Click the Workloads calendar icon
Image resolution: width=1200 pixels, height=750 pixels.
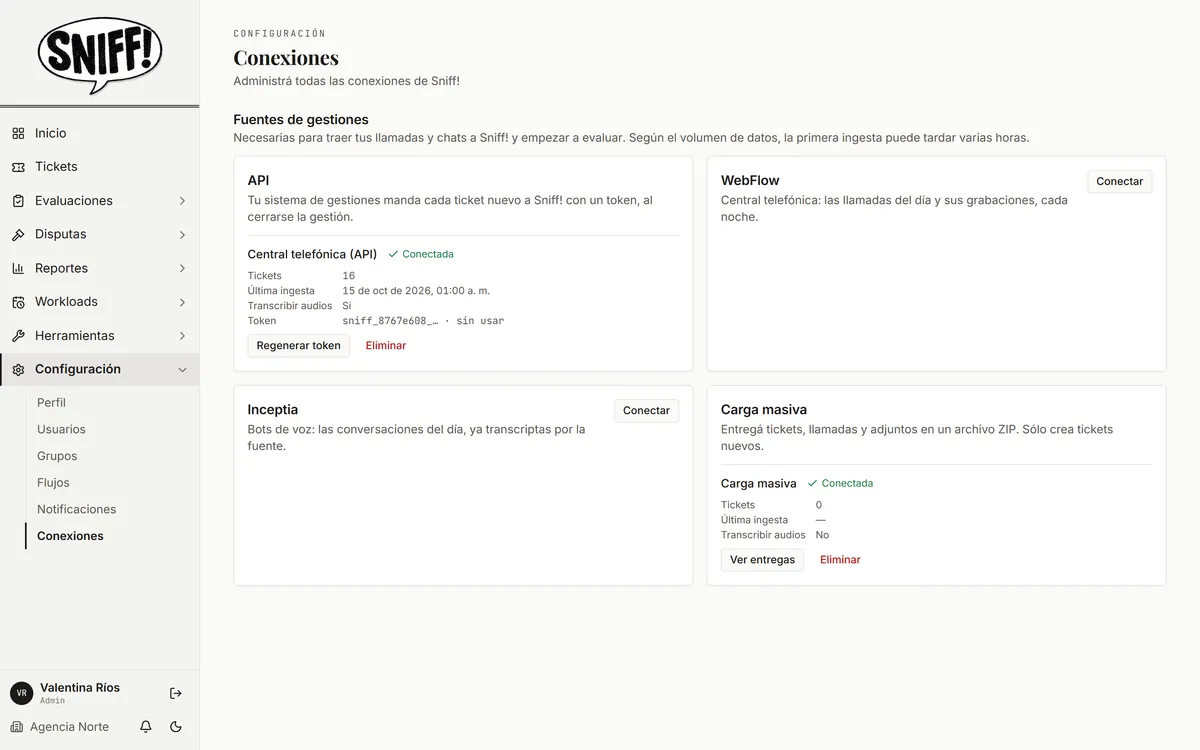click(x=18, y=302)
